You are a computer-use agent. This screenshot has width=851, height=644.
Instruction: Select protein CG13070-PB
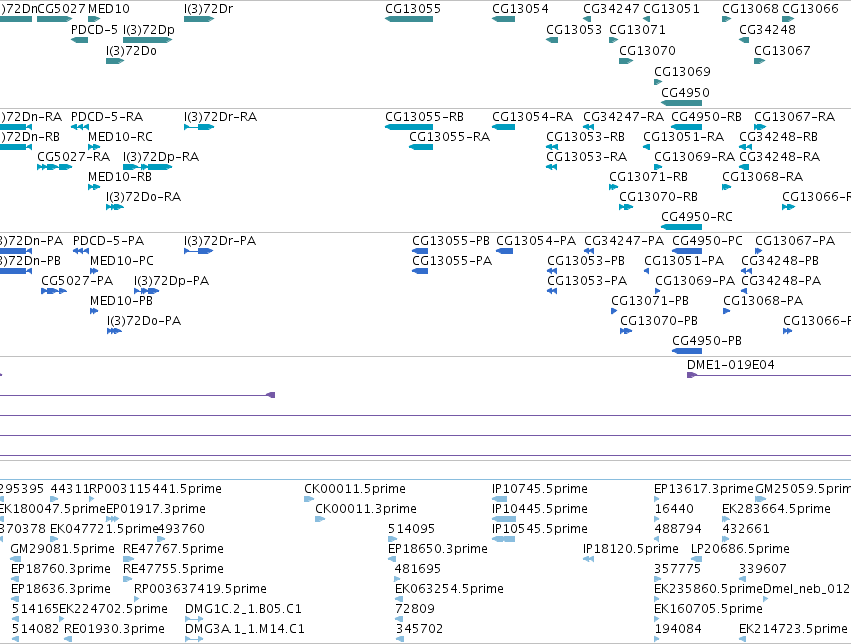659,321
